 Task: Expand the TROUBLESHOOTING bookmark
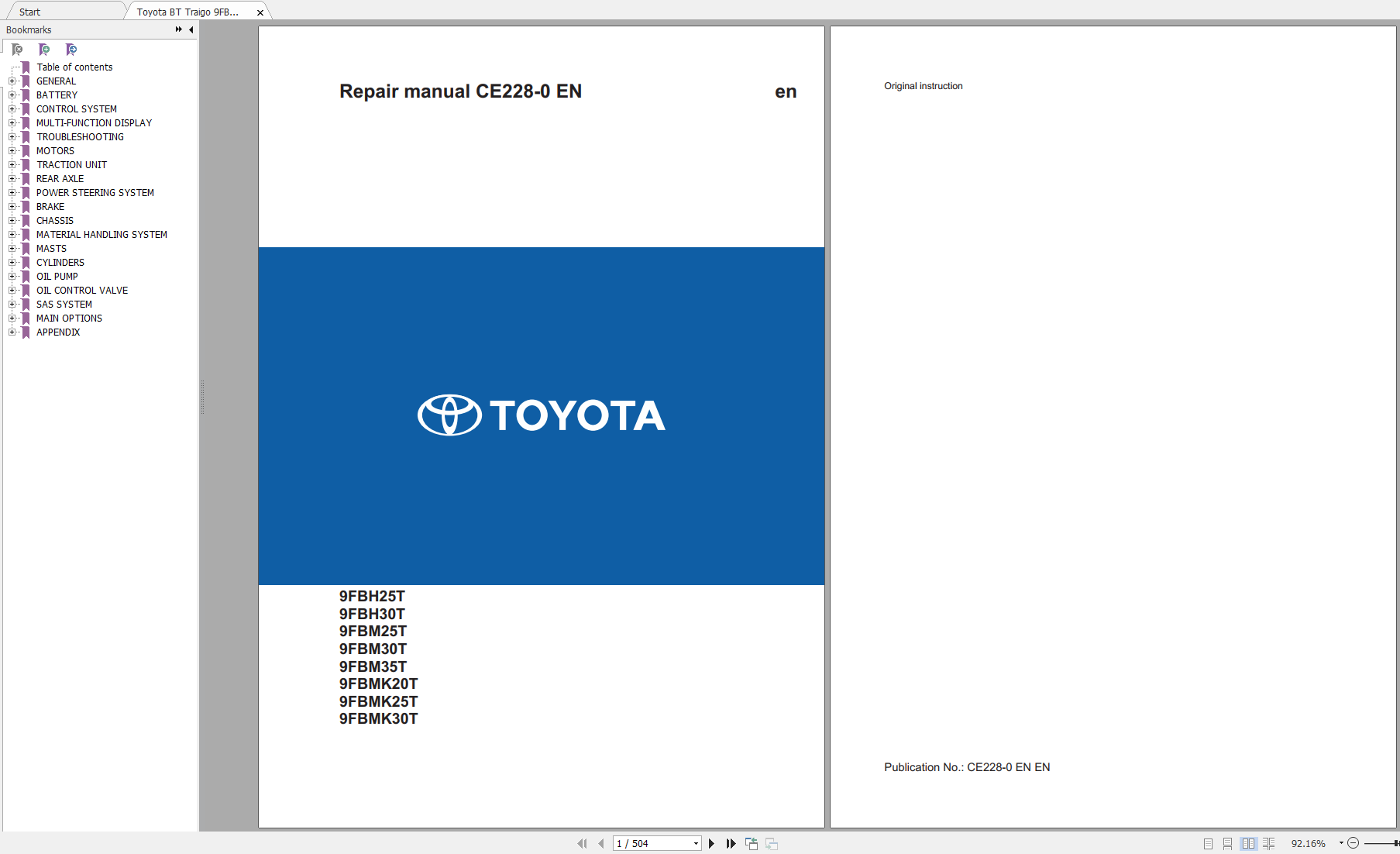[x=12, y=137]
